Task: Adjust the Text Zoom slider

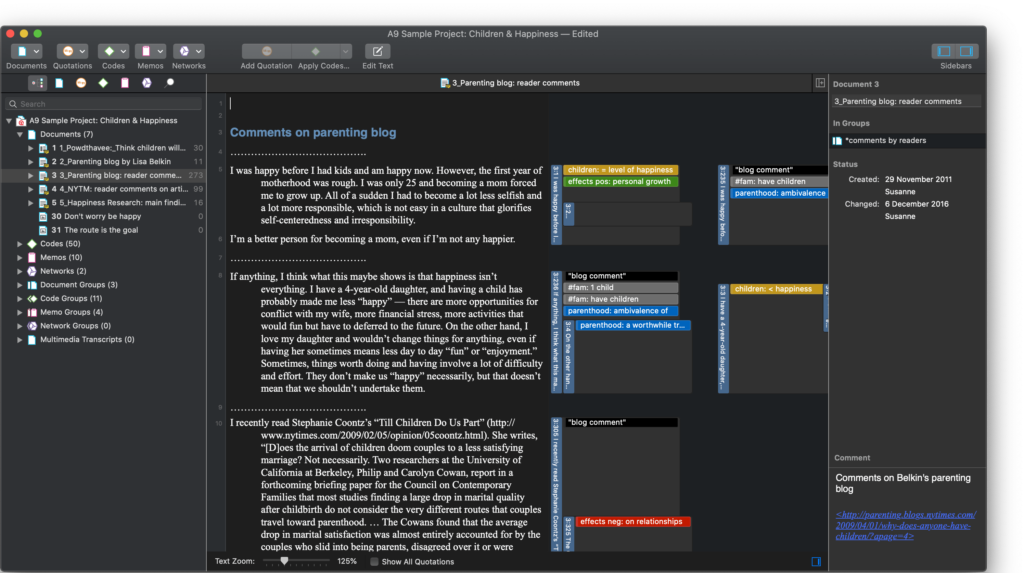Action: (x=284, y=562)
